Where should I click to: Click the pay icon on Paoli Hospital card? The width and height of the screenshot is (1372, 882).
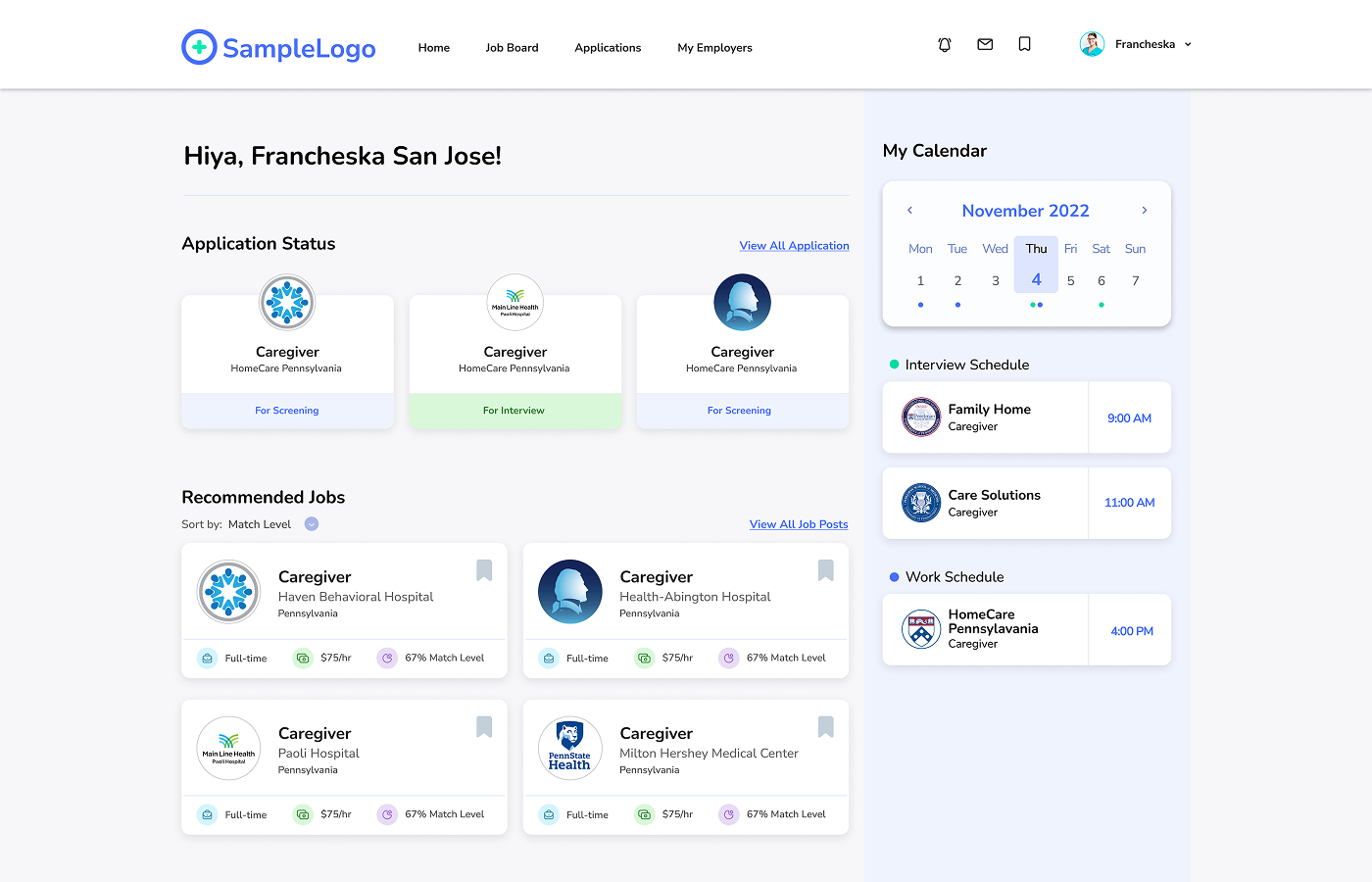[x=303, y=814]
